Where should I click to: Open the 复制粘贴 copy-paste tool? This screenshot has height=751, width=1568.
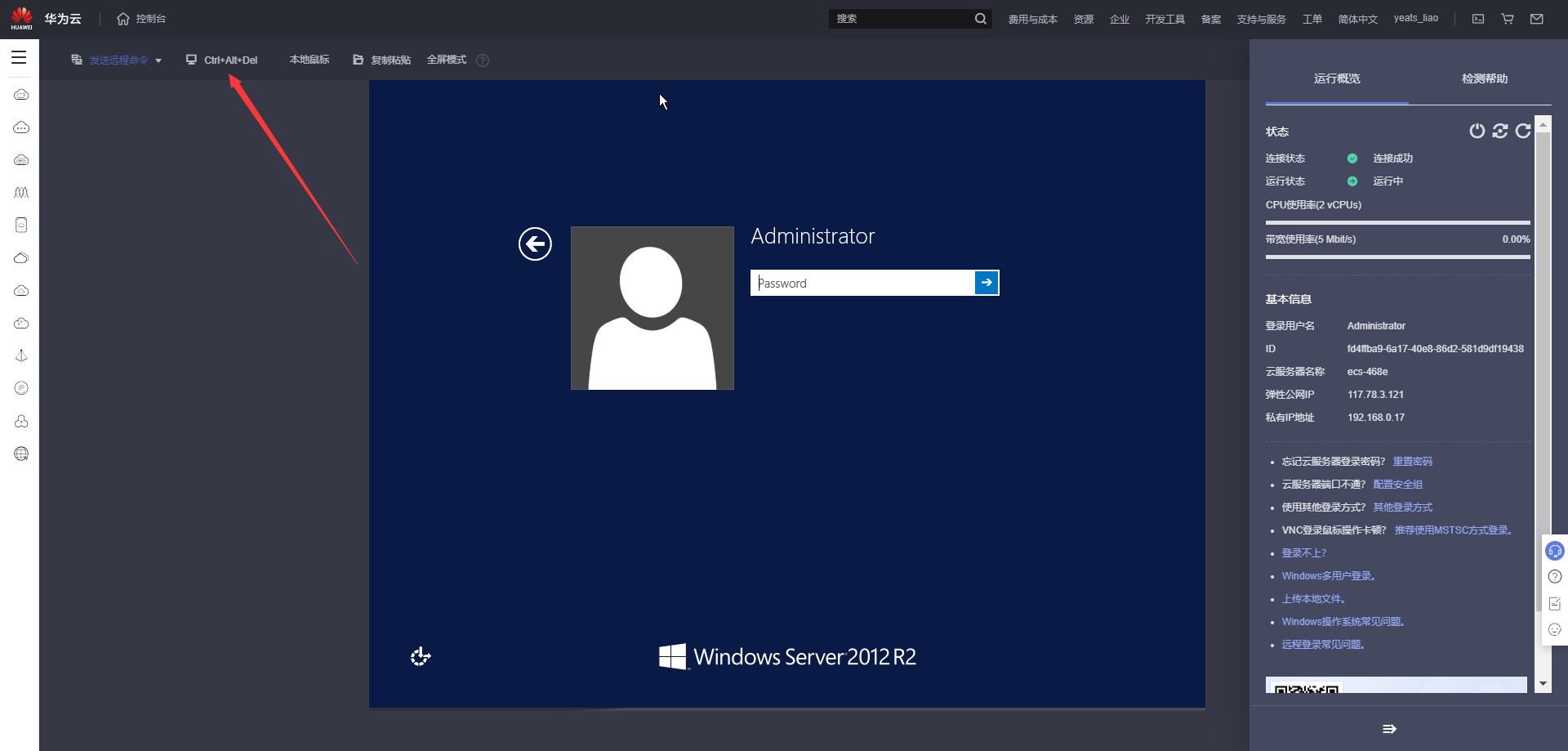point(381,60)
